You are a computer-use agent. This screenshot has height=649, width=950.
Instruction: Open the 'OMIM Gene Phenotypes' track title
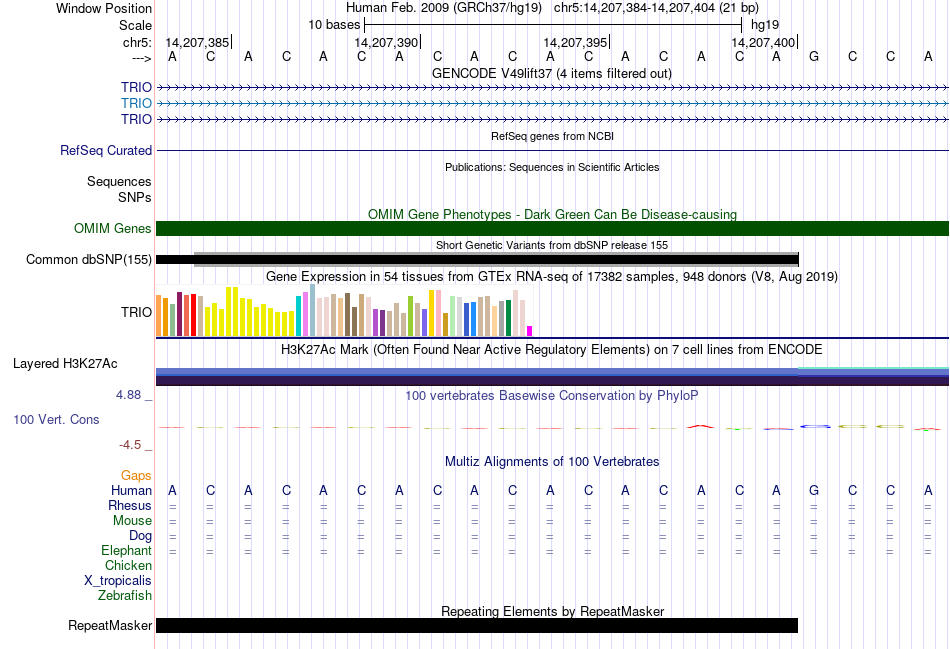tap(552, 215)
